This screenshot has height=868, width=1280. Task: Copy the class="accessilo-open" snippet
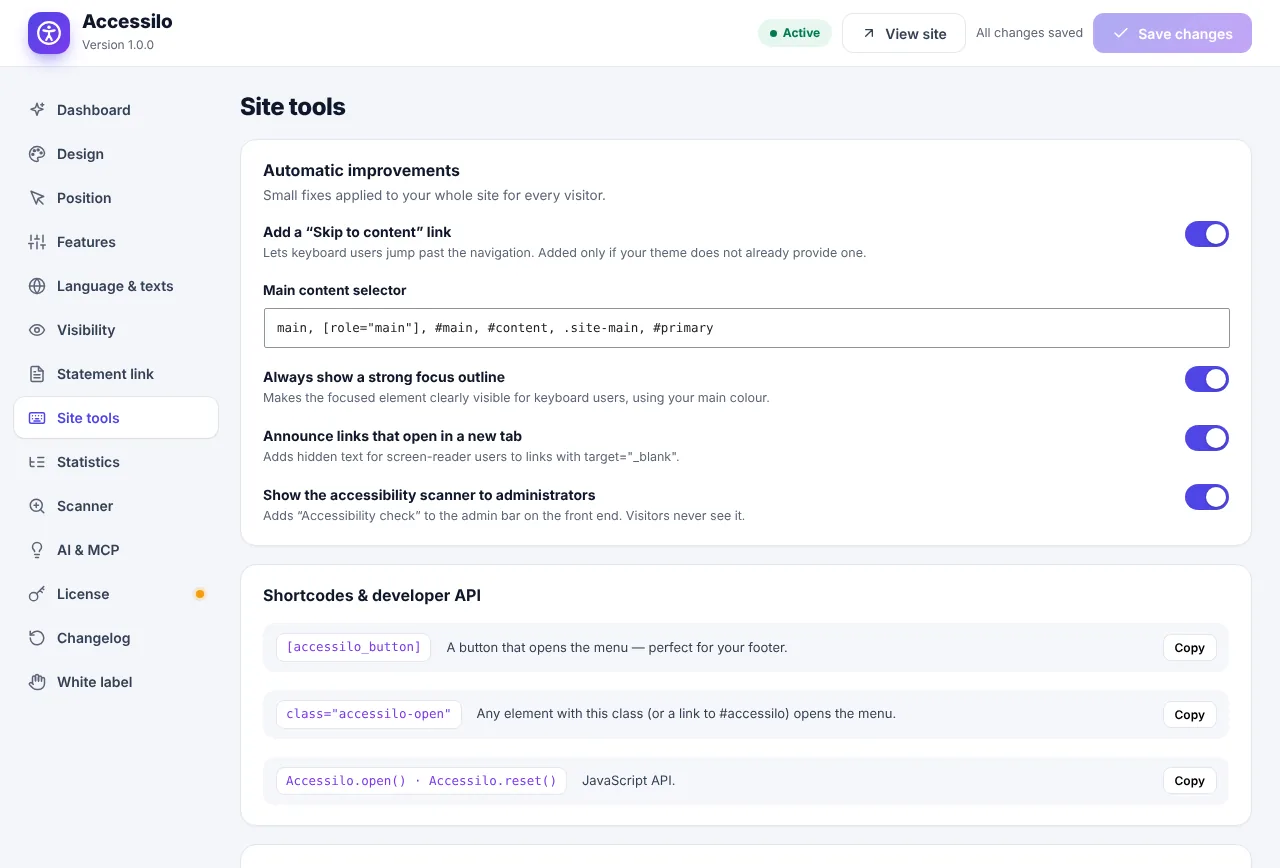[x=1189, y=714]
